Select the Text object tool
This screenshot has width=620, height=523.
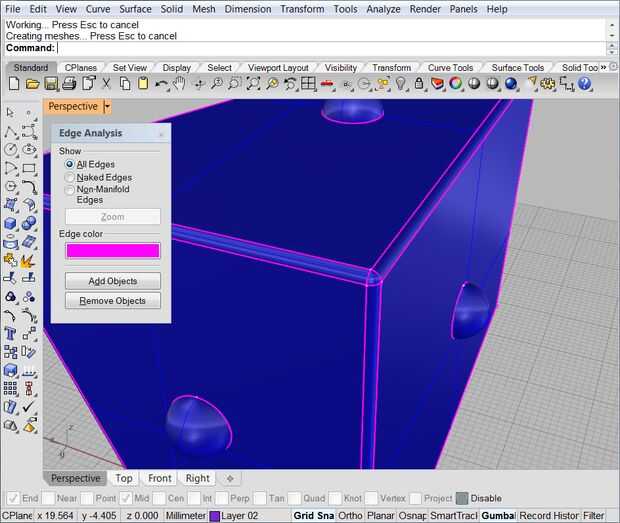[11, 334]
